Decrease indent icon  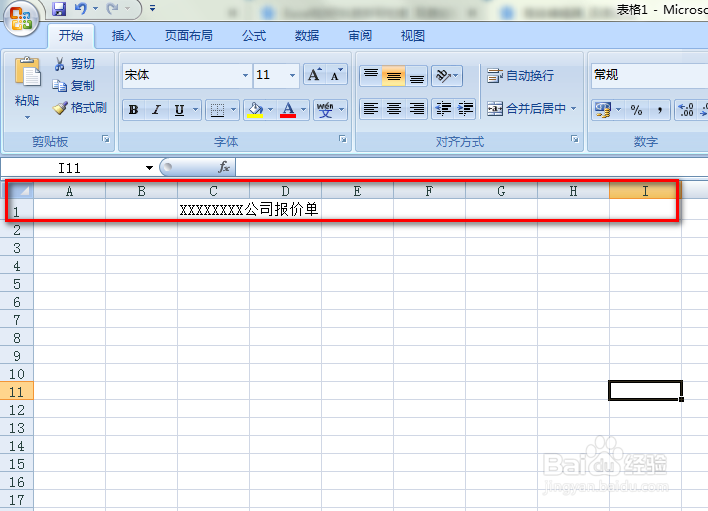click(x=443, y=109)
